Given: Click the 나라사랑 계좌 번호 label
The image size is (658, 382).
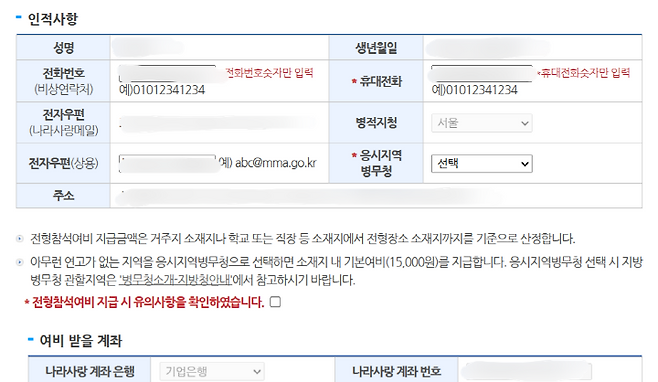Looking at the screenshot, I should 397,371.
